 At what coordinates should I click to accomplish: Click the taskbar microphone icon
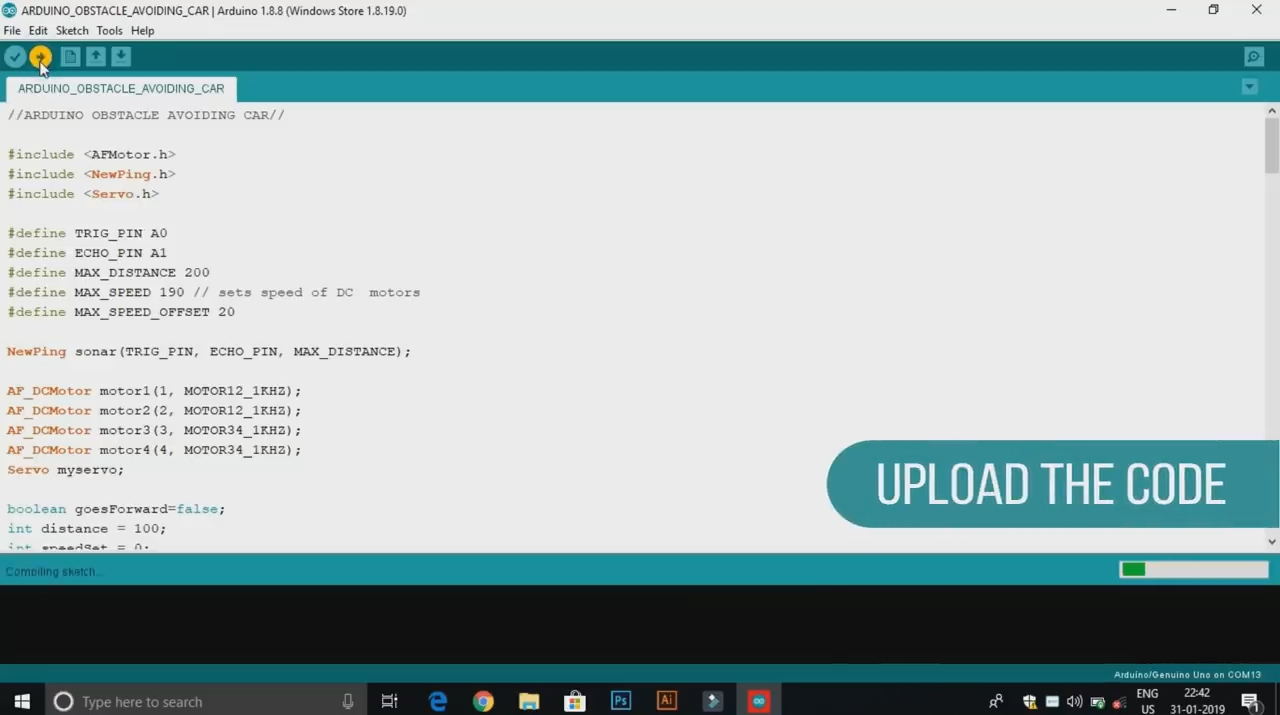(x=348, y=702)
